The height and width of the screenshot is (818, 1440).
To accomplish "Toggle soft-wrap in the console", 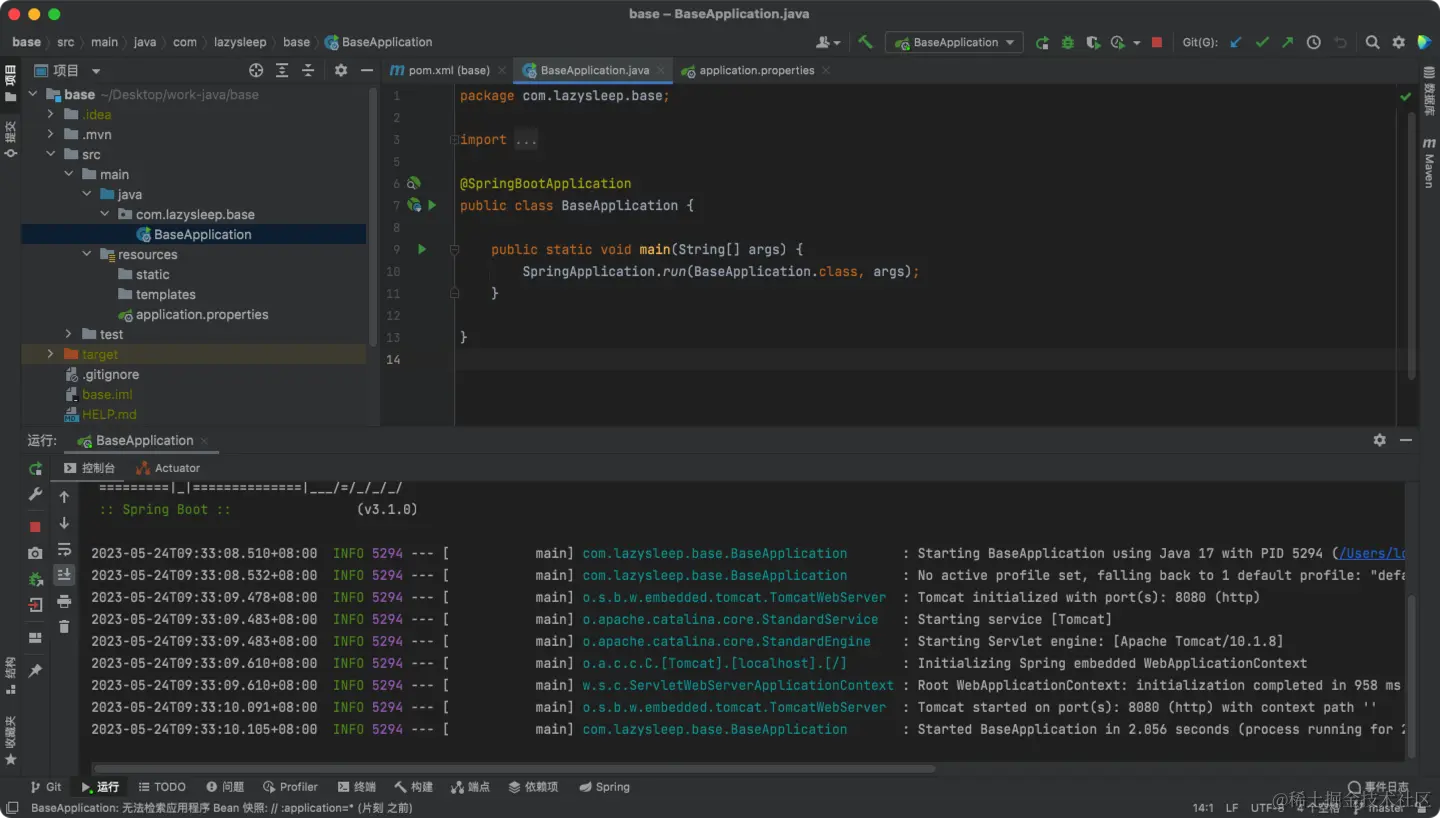I will (64, 549).
